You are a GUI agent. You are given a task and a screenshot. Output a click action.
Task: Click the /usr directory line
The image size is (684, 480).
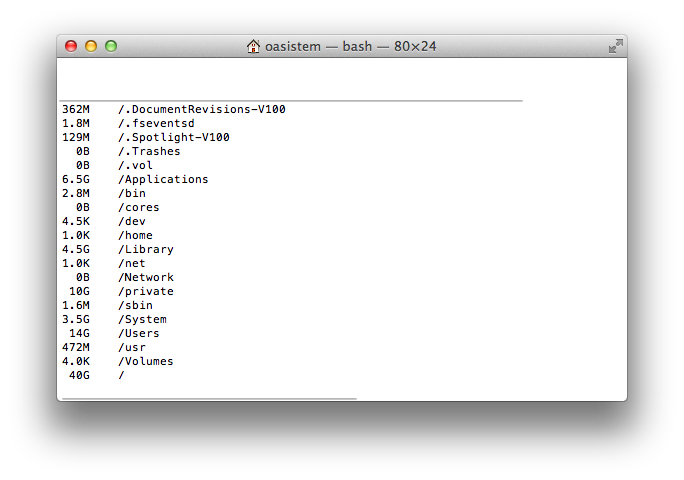(x=131, y=347)
